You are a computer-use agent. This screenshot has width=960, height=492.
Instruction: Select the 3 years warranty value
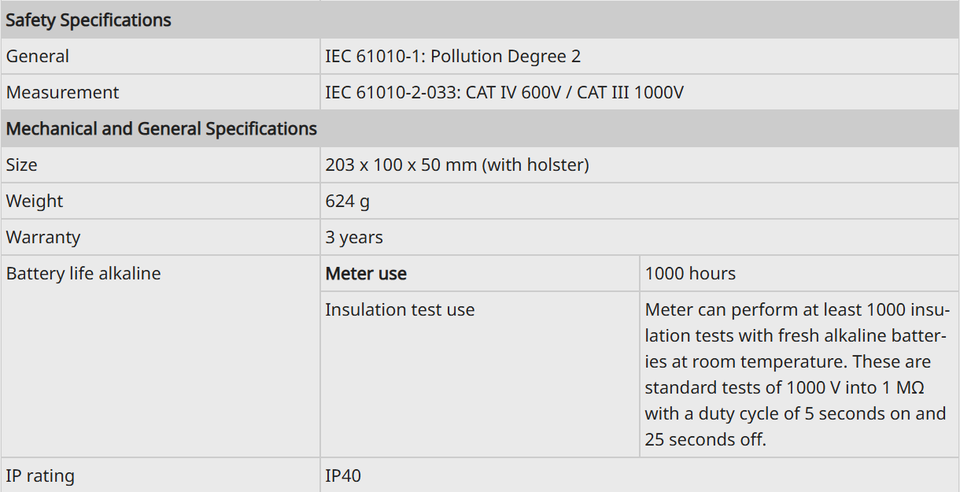(x=354, y=237)
